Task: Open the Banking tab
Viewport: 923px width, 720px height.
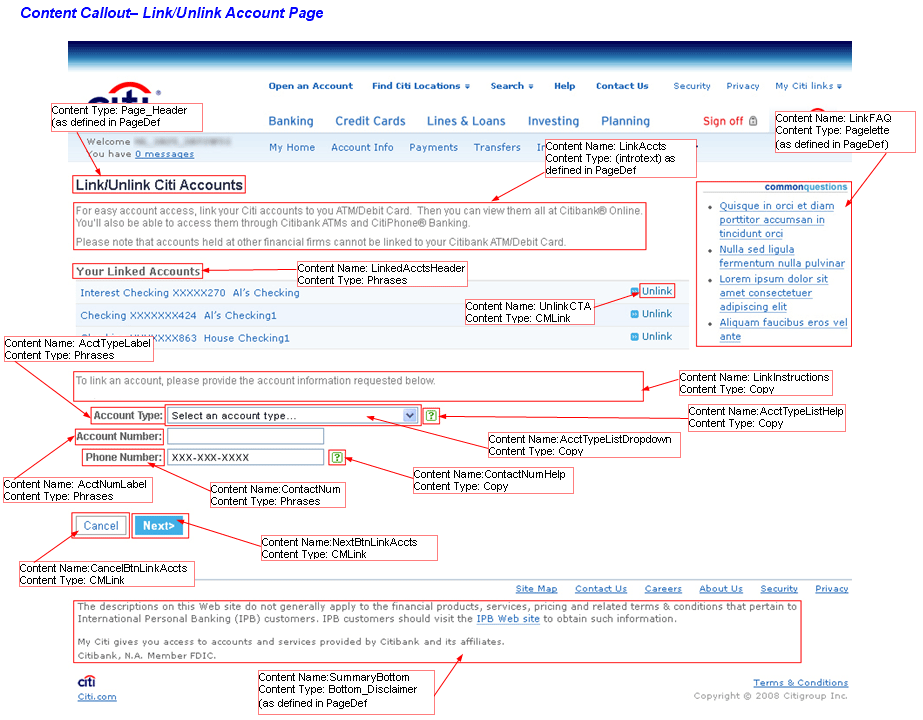Action: click(x=291, y=121)
